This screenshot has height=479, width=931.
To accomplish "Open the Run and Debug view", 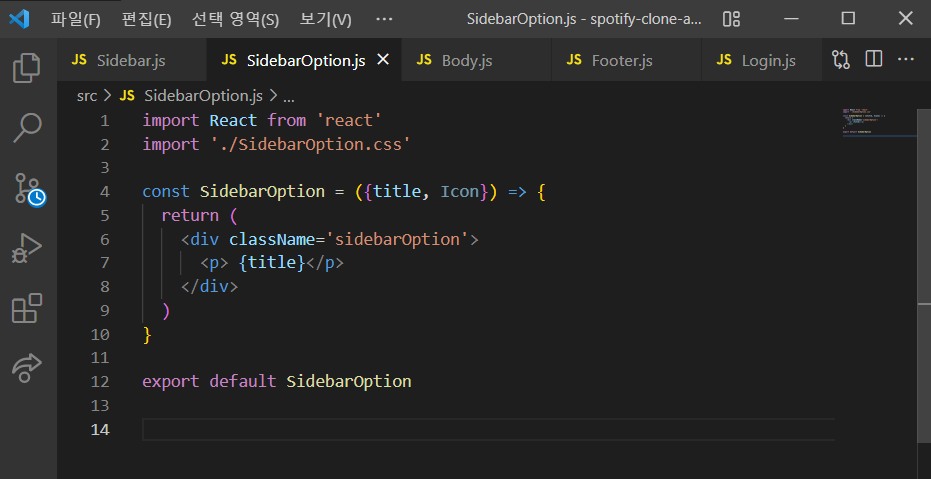I will (x=27, y=249).
